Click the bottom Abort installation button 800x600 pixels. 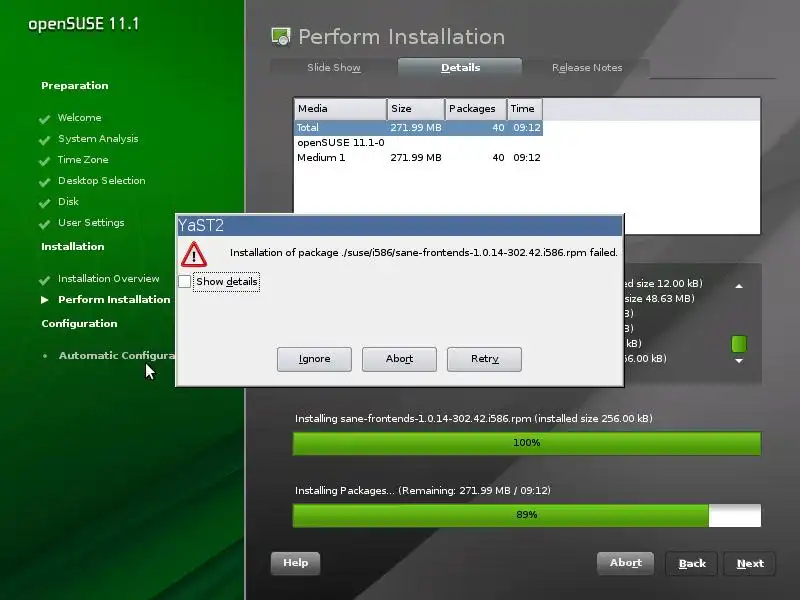(x=626, y=563)
